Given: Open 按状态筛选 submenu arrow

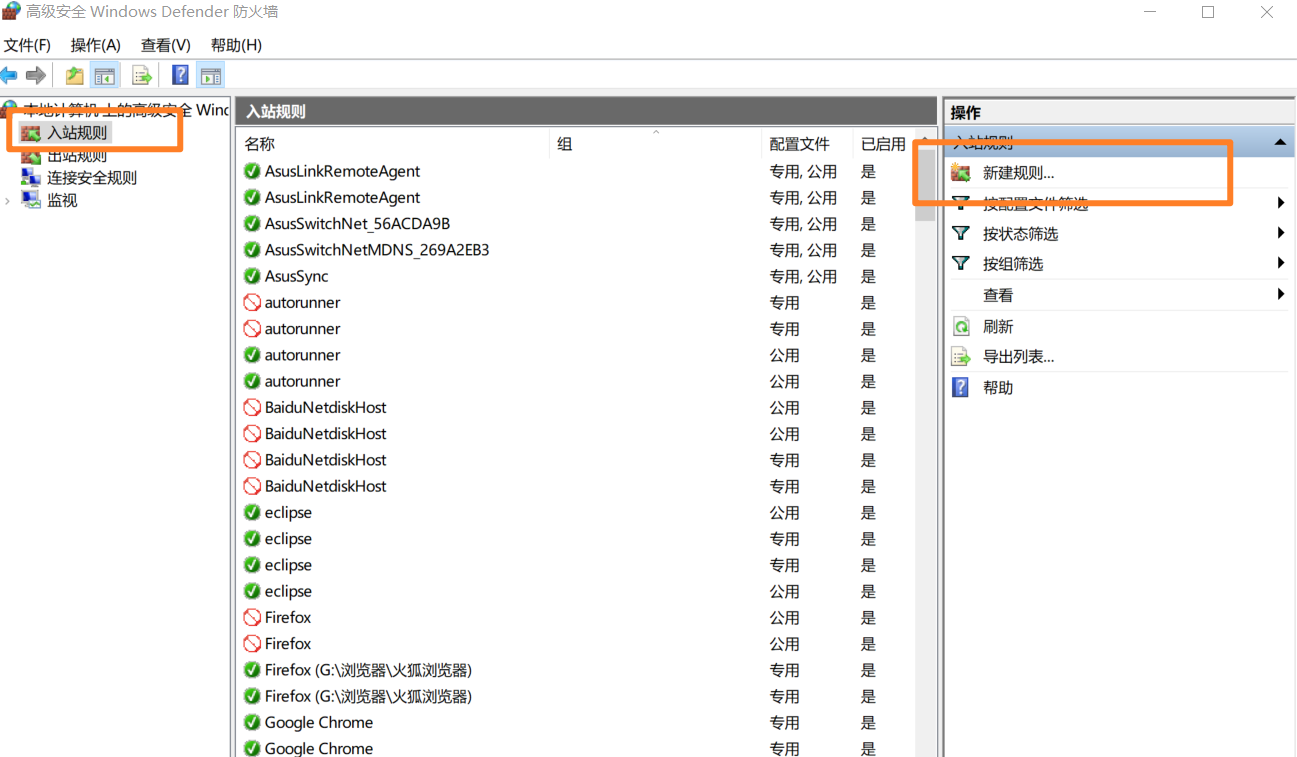Looking at the screenshot, I should 1281,233.
